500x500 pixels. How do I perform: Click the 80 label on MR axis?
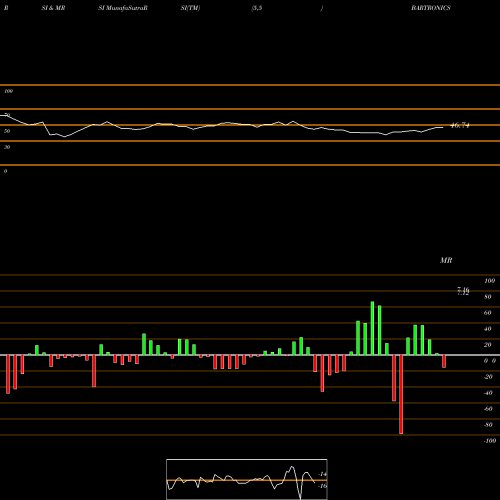[x=488, y=297]
